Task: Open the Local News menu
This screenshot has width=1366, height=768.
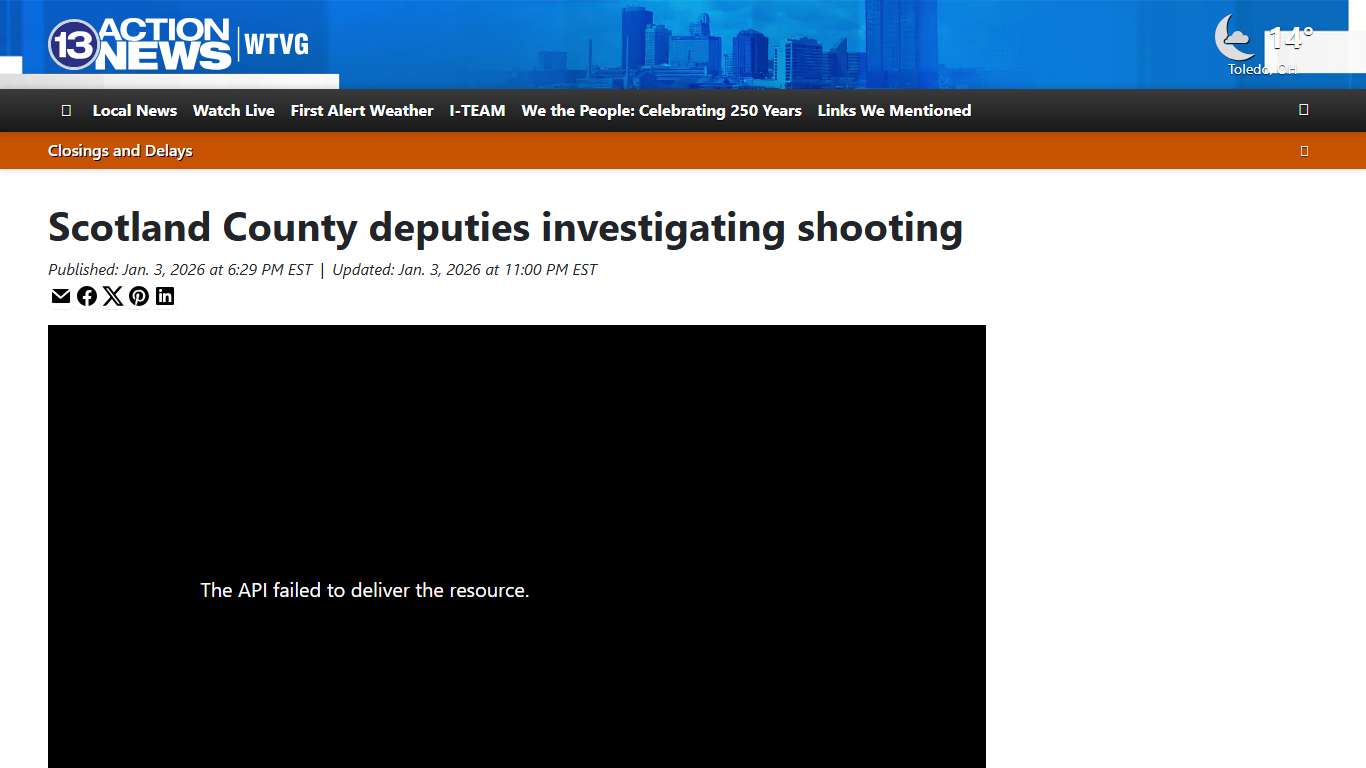Action: point(134,111)
